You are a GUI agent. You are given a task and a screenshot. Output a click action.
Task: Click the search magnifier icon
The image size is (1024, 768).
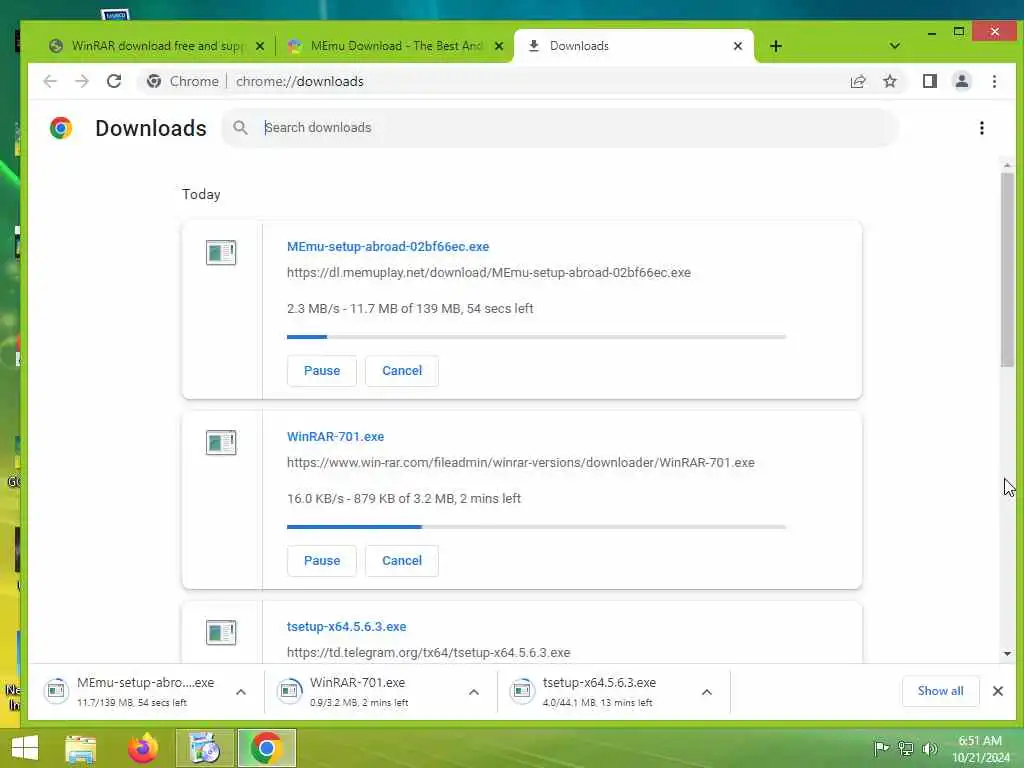click(240, 128)
